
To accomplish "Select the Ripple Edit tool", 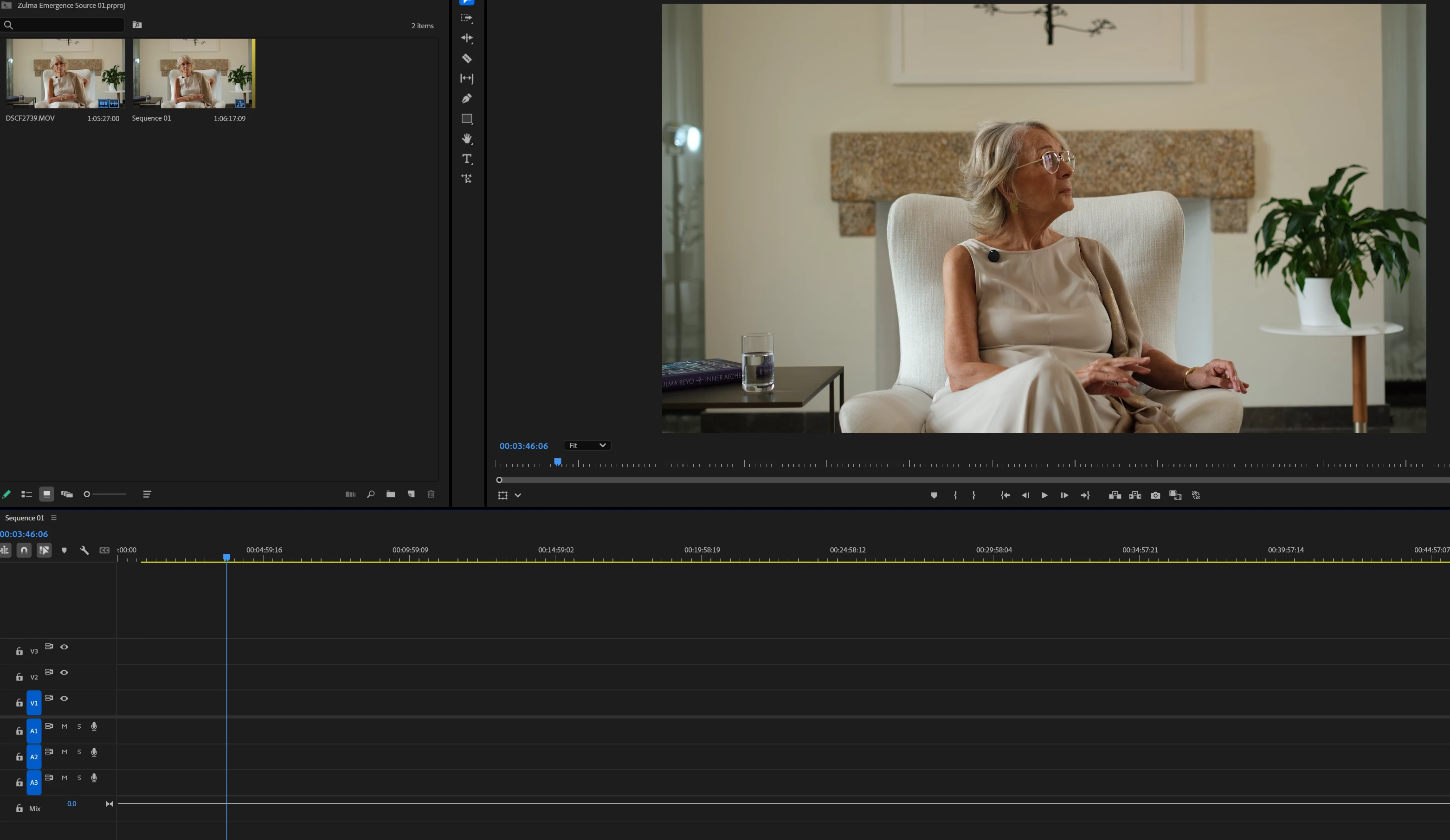I will [x=467, y=38].
